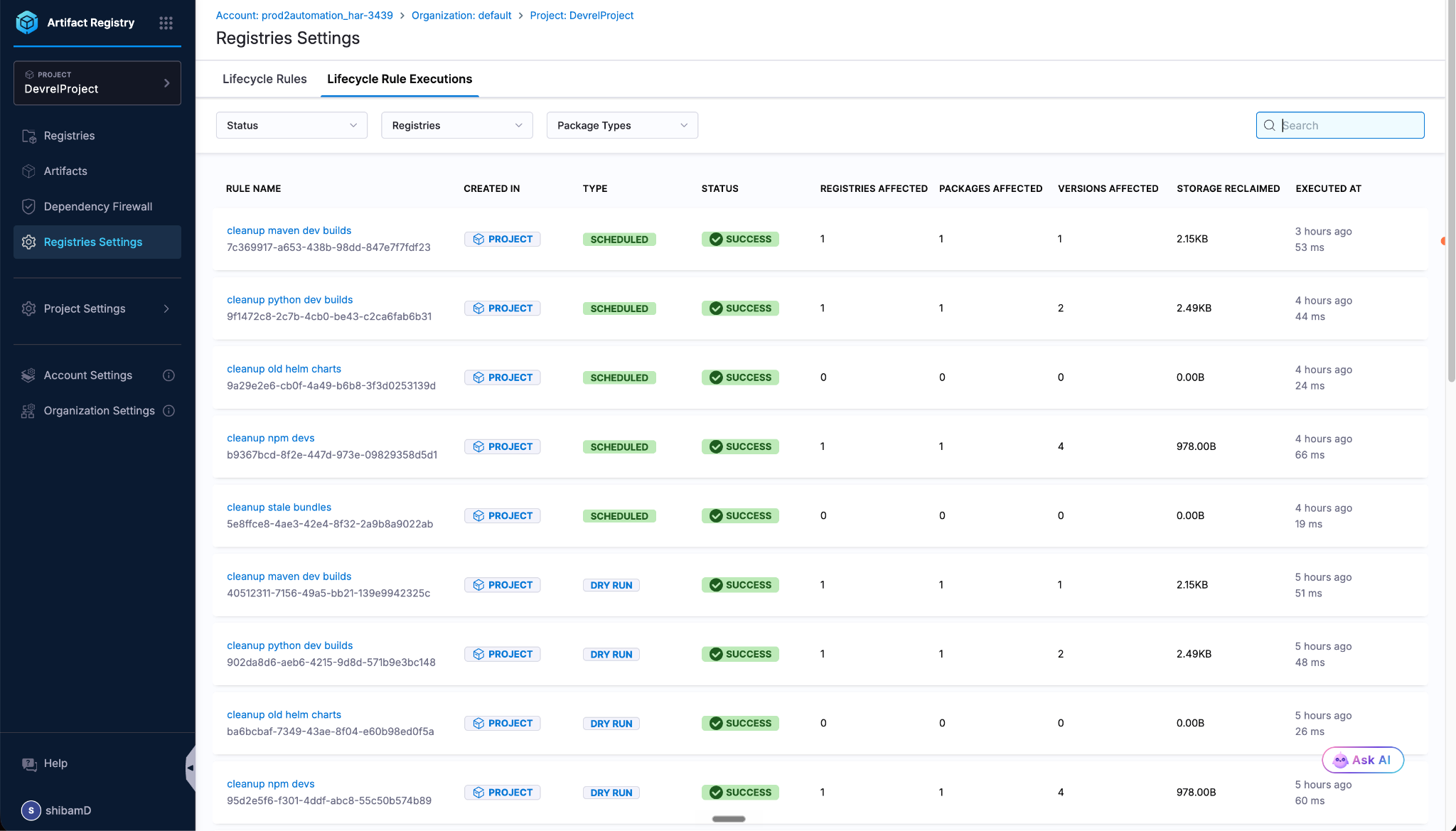Click the project cube icon in the 9f1472c8 row
This screenshot has height=831, width=1456.
coord(478,309)
